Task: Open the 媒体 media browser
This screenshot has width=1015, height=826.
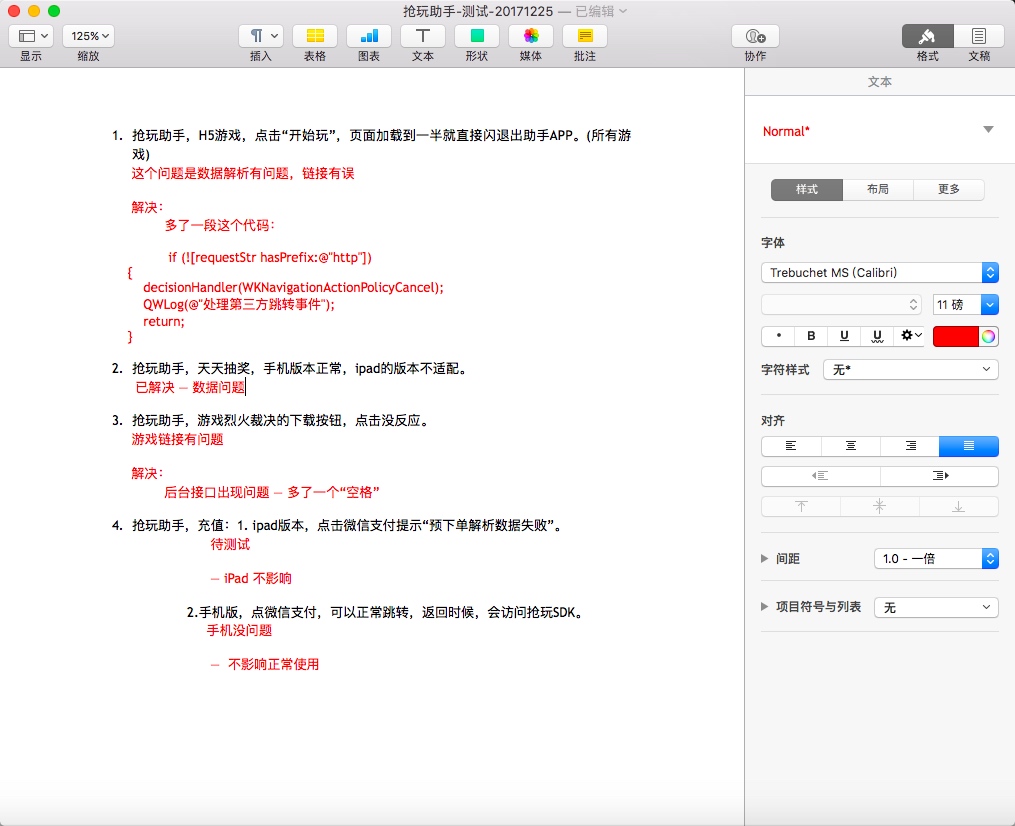Action: pos(531,36)
